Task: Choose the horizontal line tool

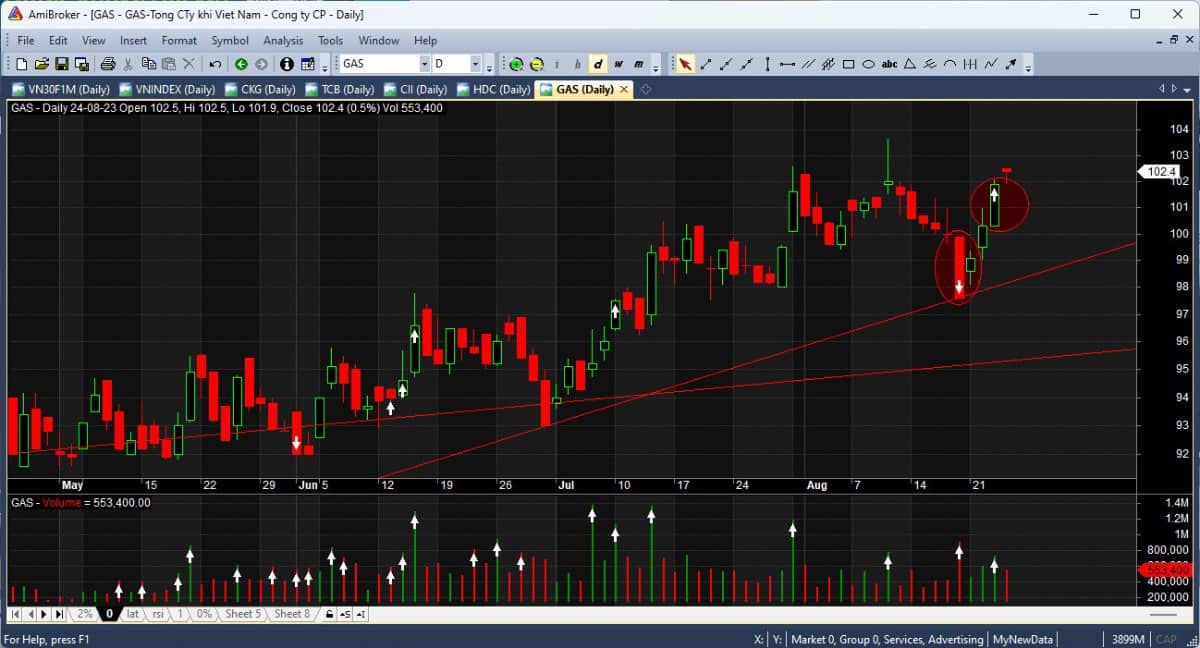Action: click(787, 64)
